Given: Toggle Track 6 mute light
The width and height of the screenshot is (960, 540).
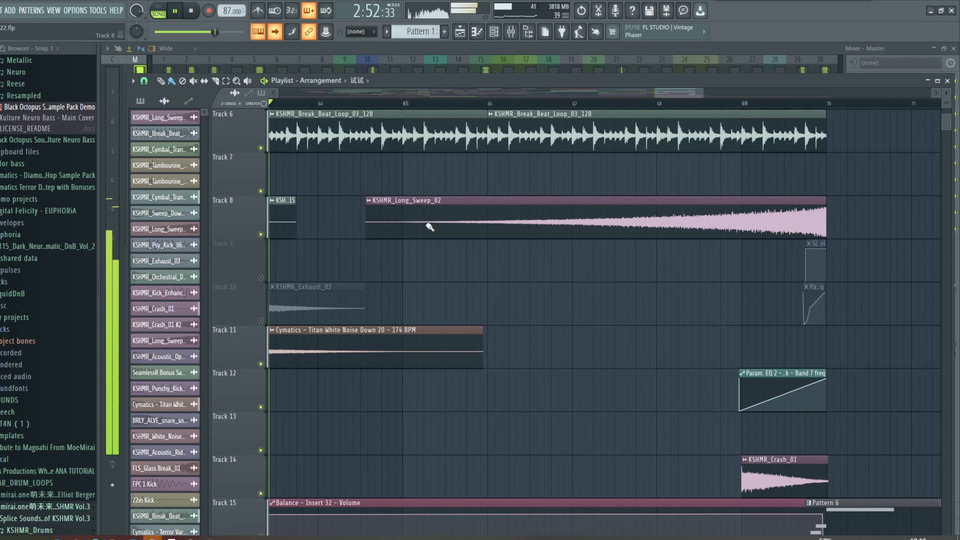Looking at the screenshot, I should tap(262, 149).
